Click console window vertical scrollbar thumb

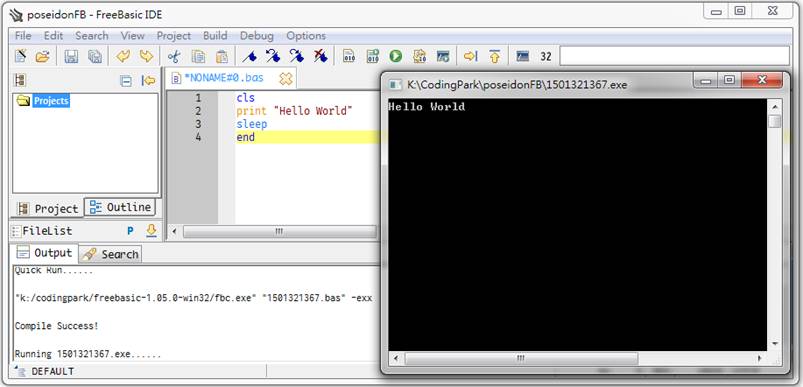coord(775,121)
